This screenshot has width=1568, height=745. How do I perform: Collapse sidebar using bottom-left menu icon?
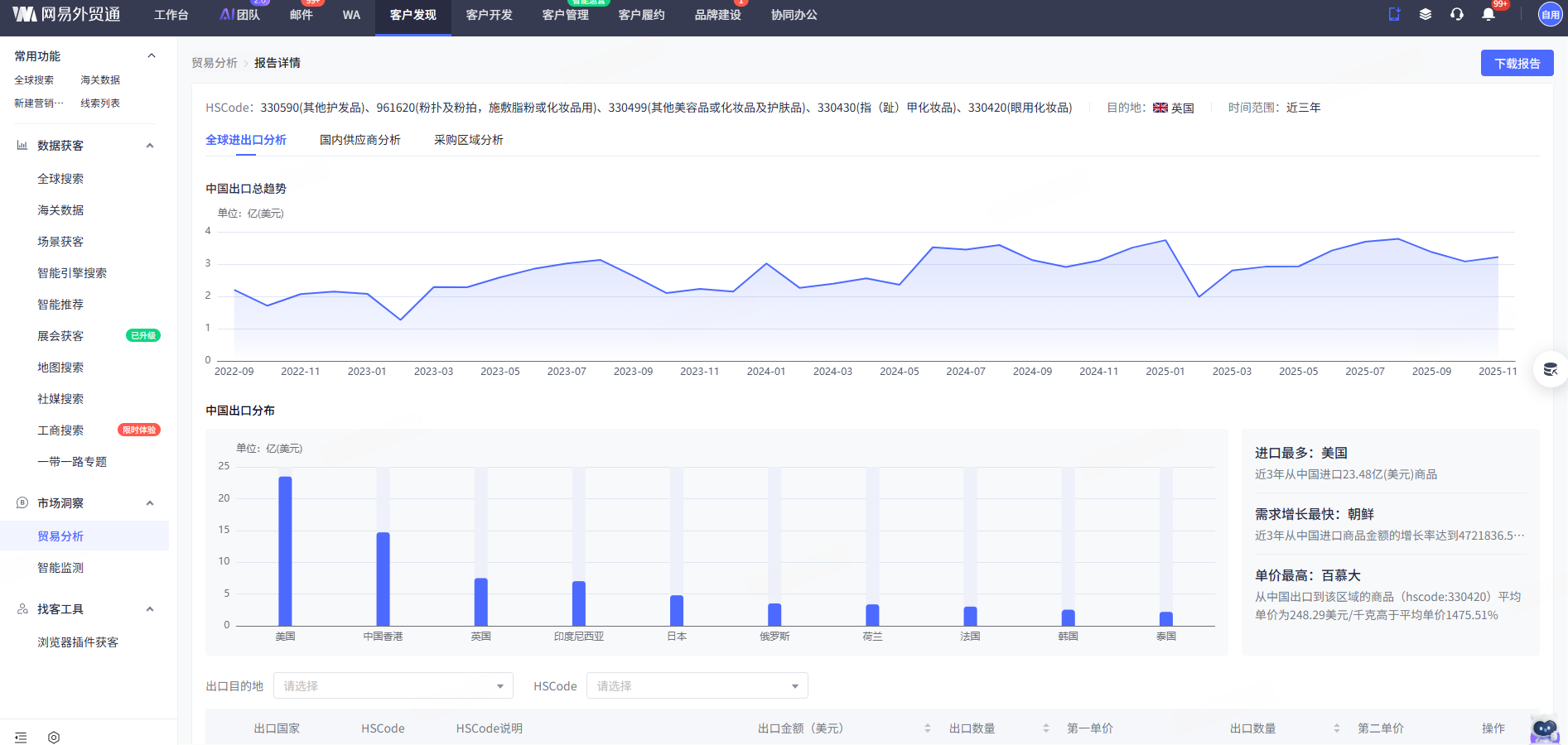21,738
